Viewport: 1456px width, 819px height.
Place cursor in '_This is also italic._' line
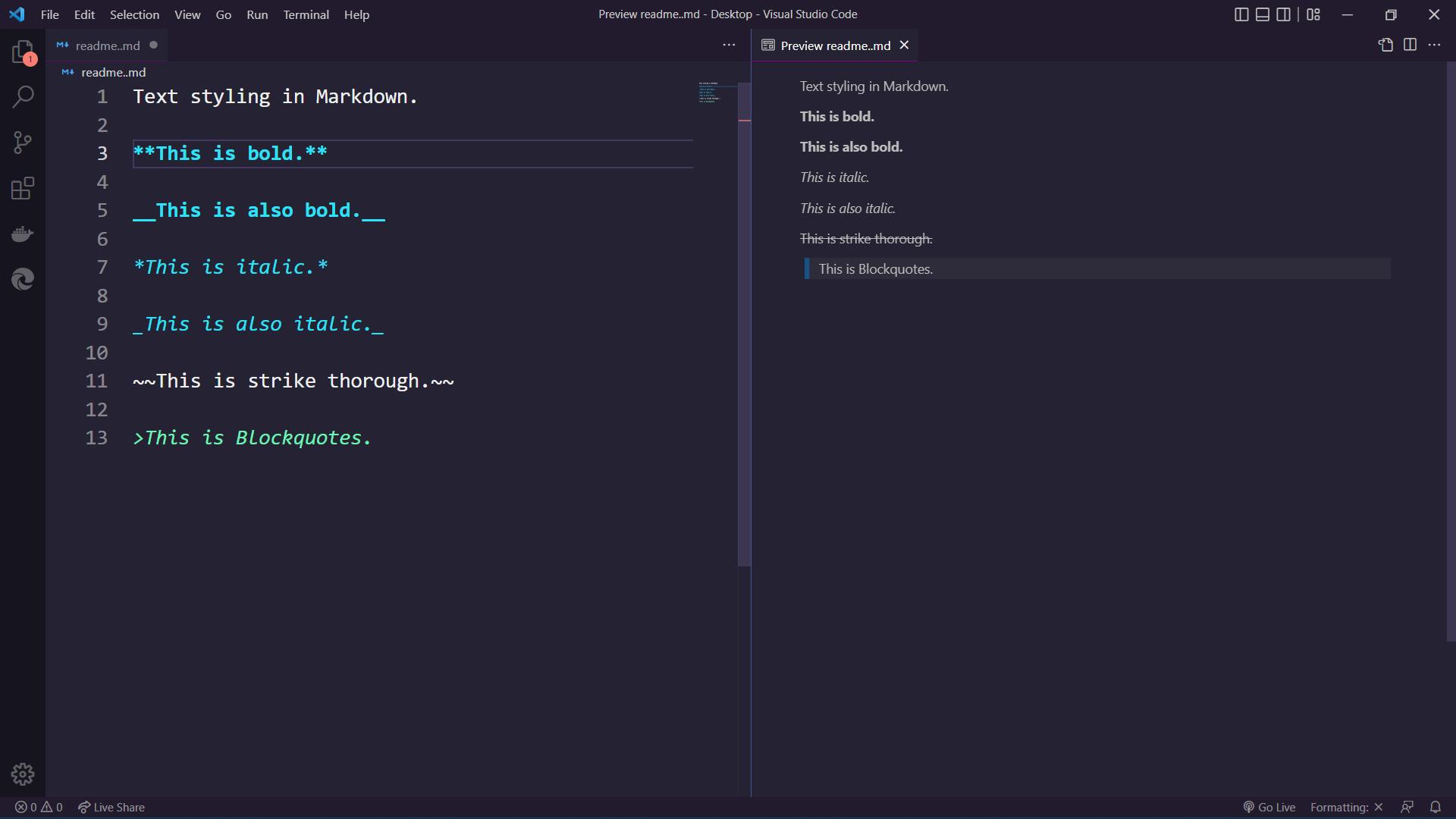pyautogui.click(x=258, y=325)
